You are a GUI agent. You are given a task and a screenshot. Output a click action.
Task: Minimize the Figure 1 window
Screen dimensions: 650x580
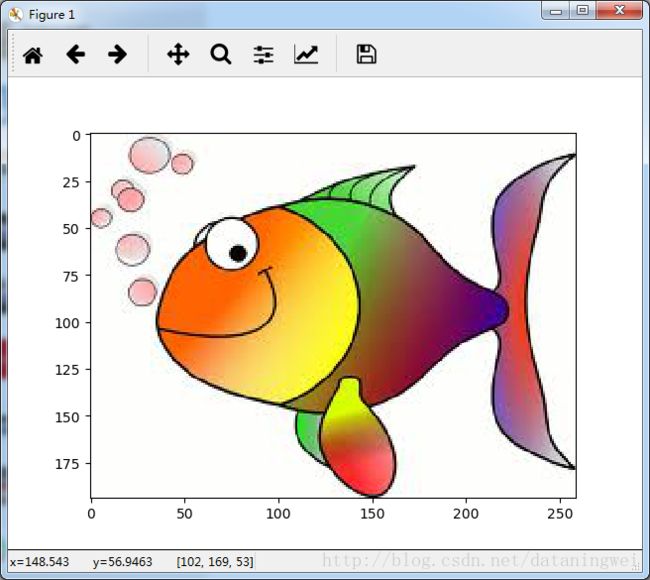[555, 11]
